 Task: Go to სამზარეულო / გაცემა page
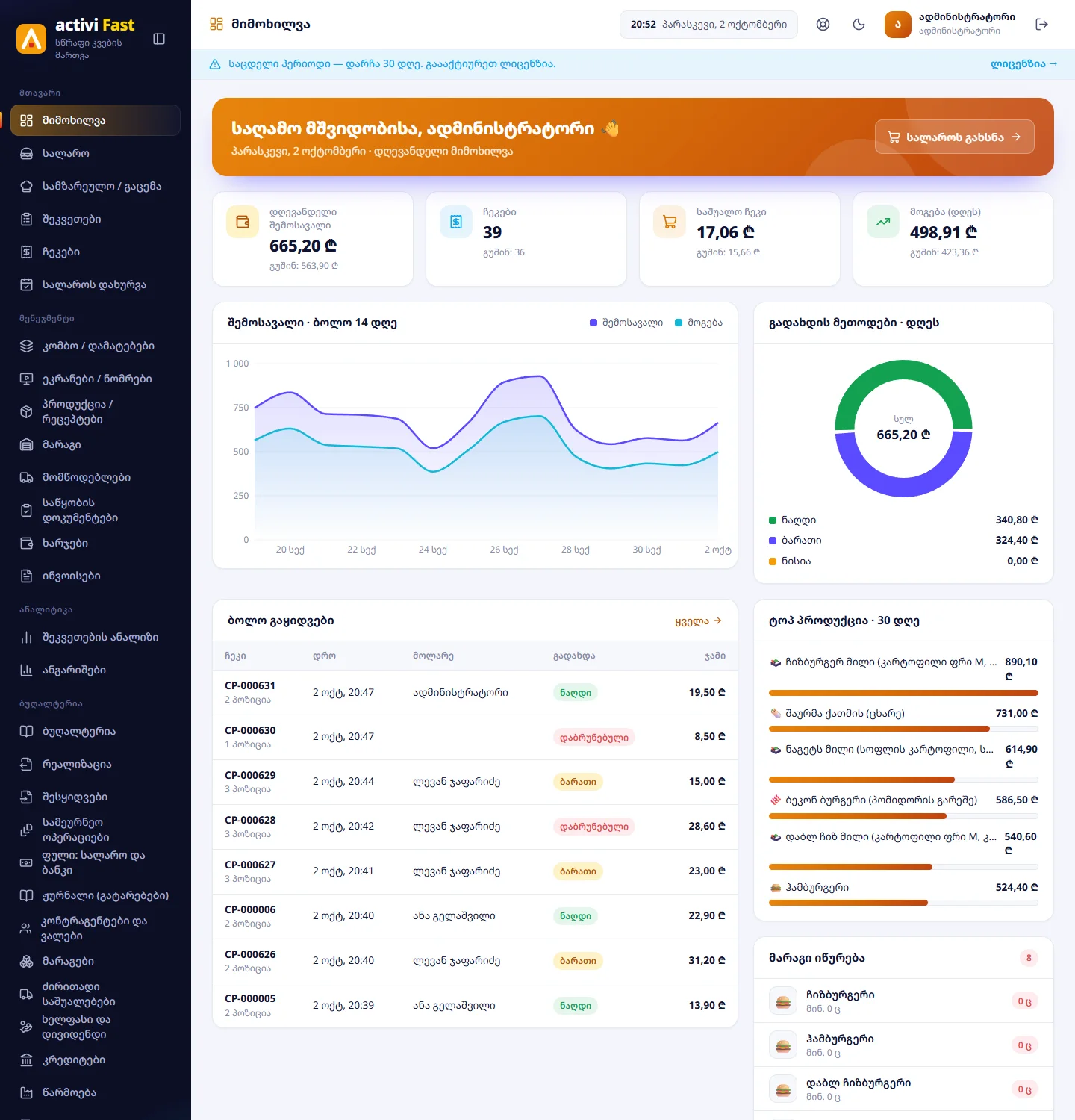coord(96,186)
